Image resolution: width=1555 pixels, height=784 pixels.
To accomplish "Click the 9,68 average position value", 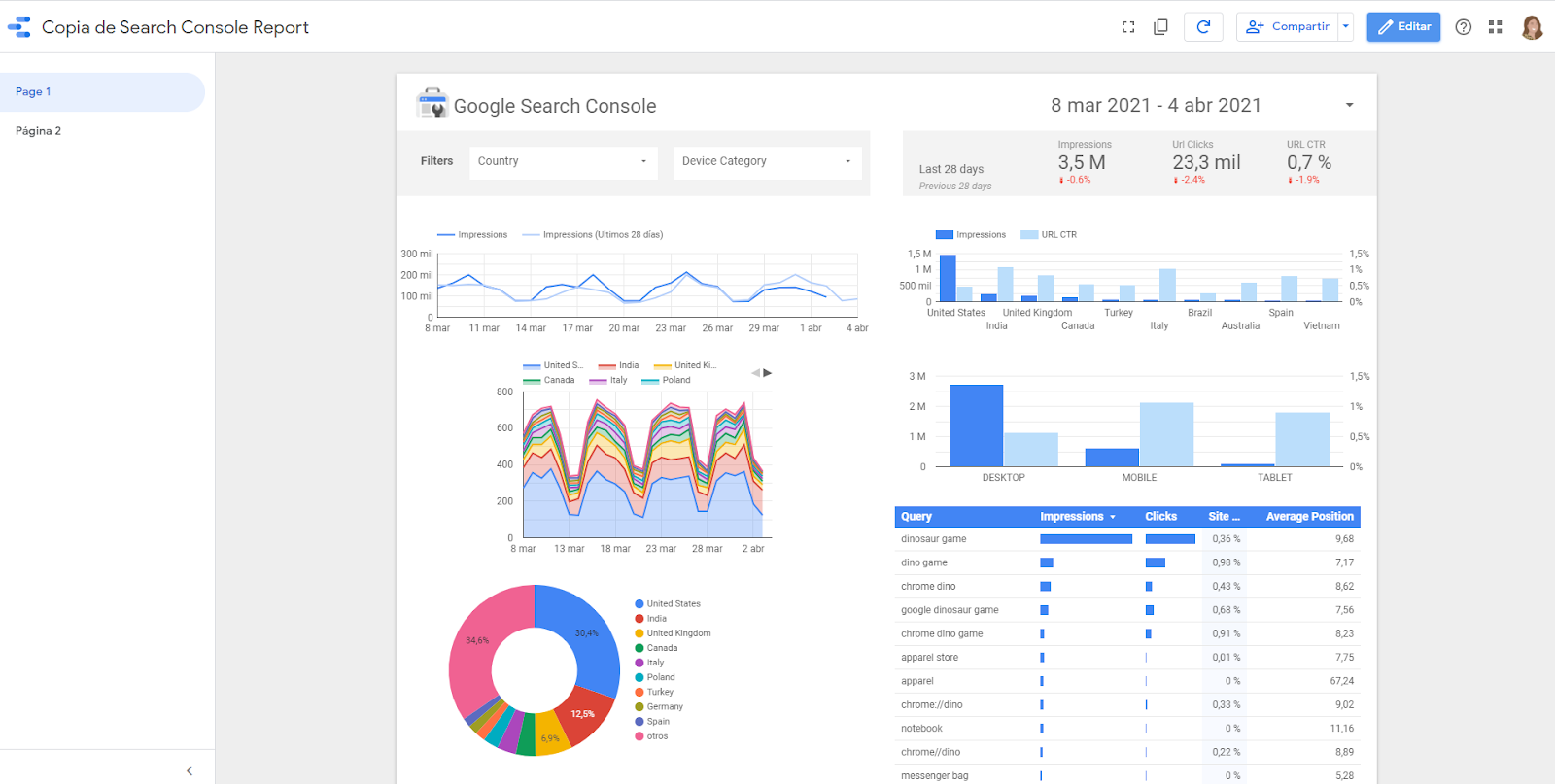I will click(x=1344, y=539).
